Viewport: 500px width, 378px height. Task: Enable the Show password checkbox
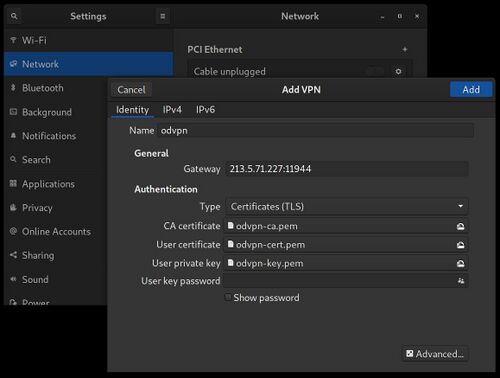point(228,297)
